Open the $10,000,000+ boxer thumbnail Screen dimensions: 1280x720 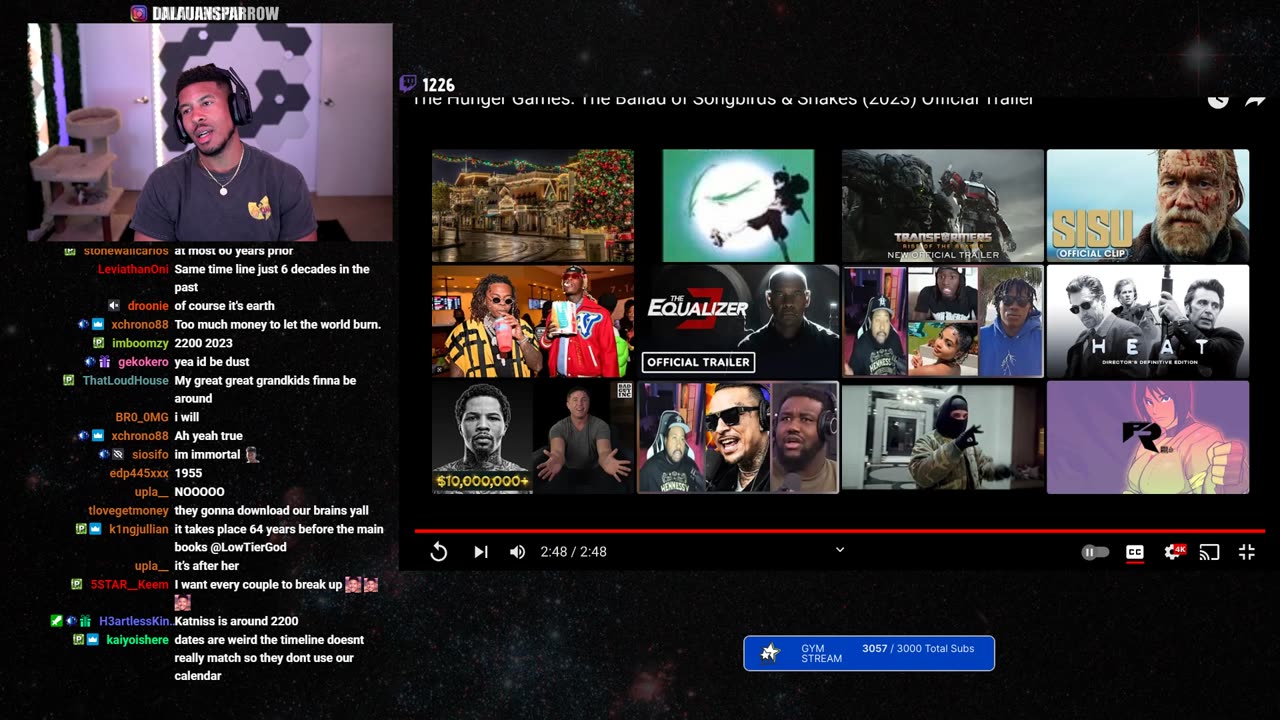533,437
